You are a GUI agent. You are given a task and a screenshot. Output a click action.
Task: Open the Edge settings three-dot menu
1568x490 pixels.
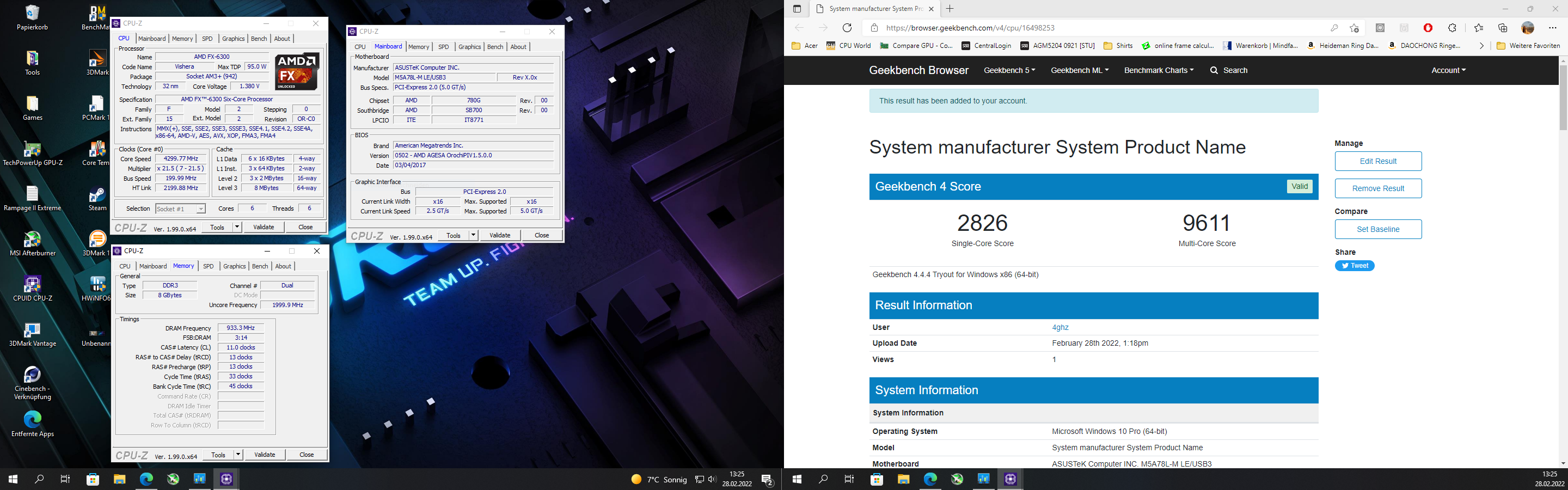coord(1552,28)
